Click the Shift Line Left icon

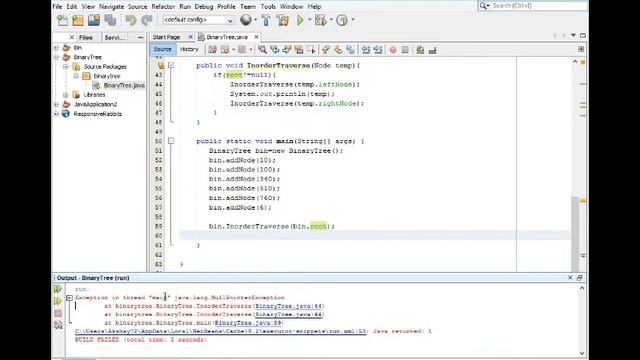pos(366,50)
